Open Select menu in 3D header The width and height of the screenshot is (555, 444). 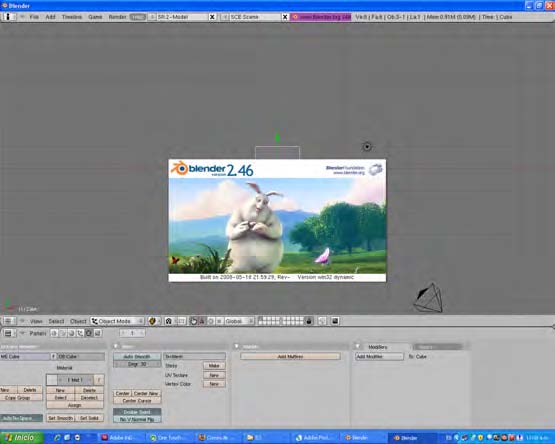point(56,321)
